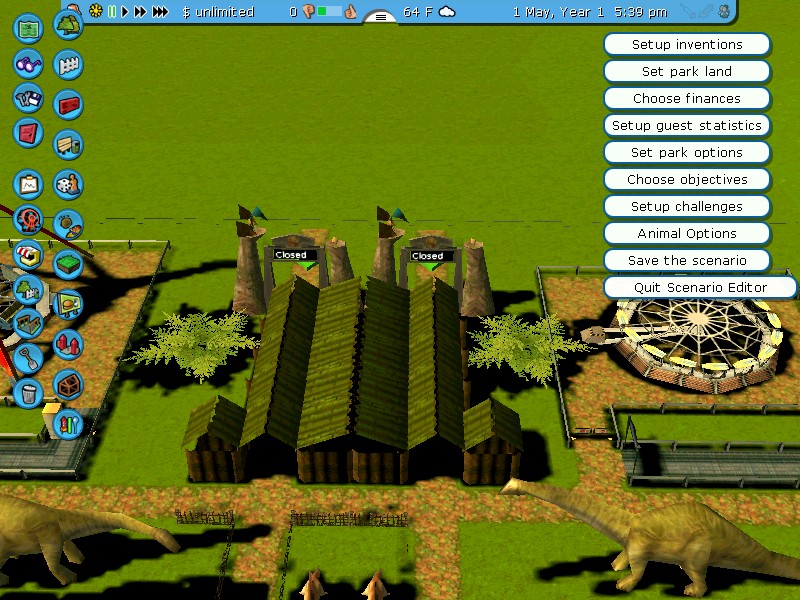800x600 pixels.
Task: Click Quit Scenario Editor button
Action: (700, 288)
